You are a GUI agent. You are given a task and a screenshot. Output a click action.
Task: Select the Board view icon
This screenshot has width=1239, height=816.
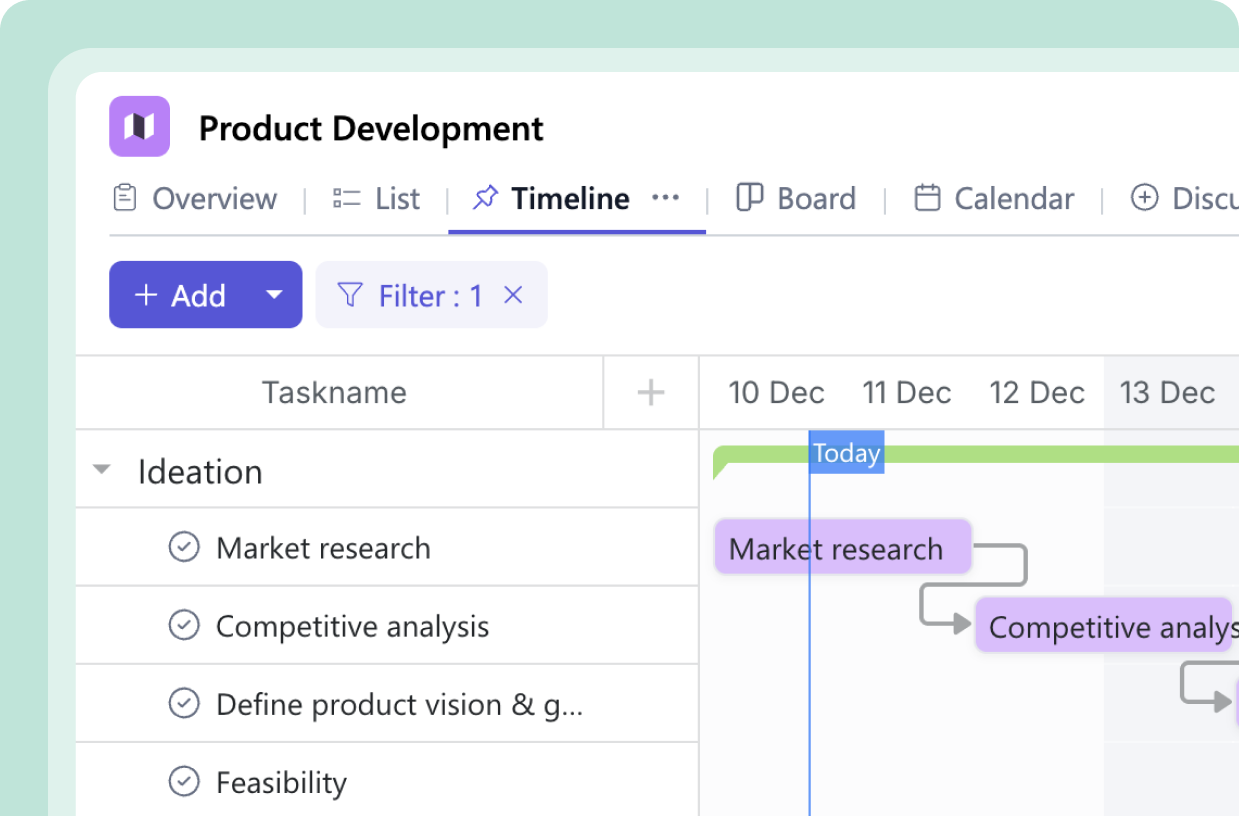[x=752, y=198]
